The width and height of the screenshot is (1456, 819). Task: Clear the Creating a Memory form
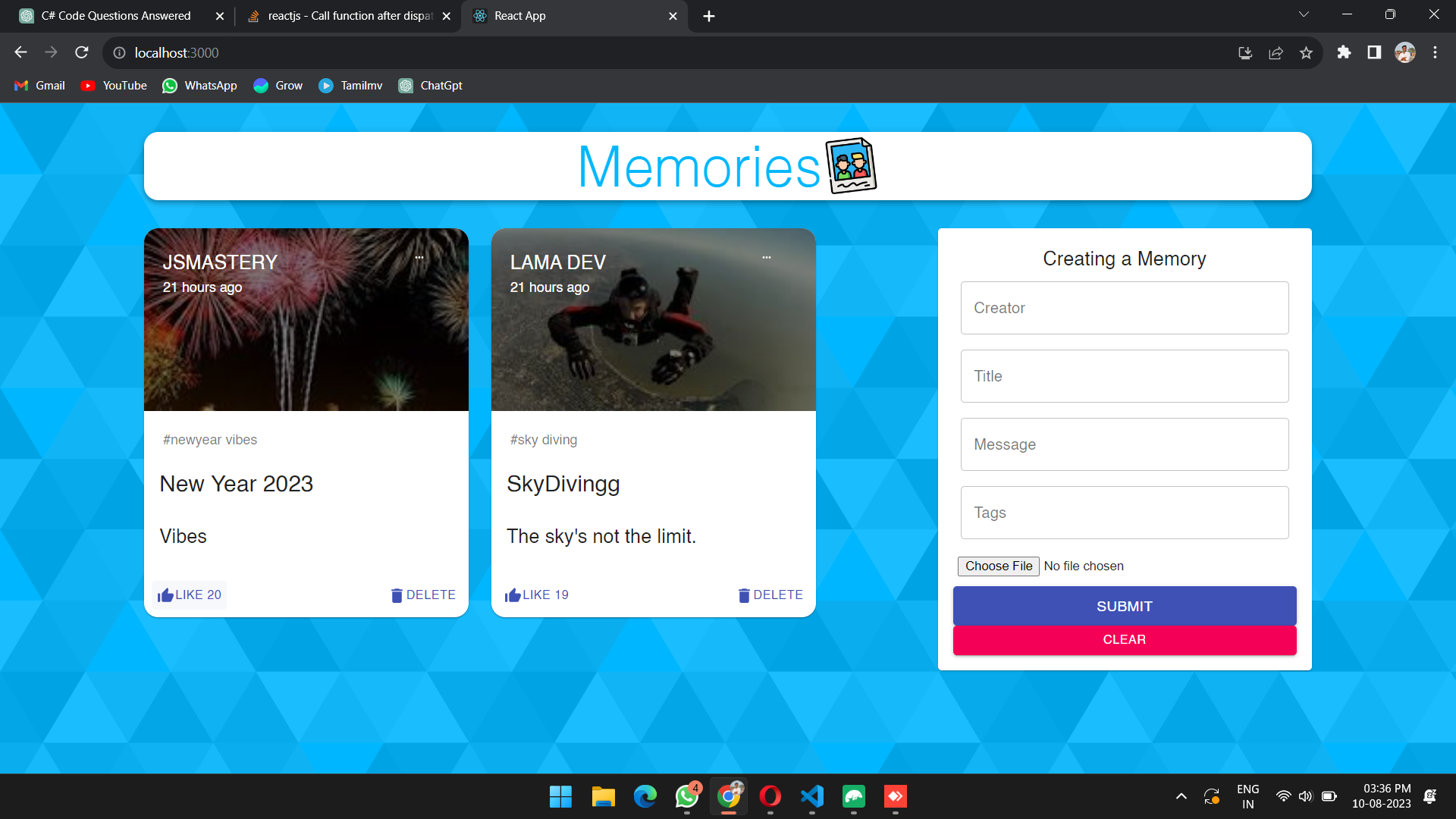click(x=1124, y=639)
